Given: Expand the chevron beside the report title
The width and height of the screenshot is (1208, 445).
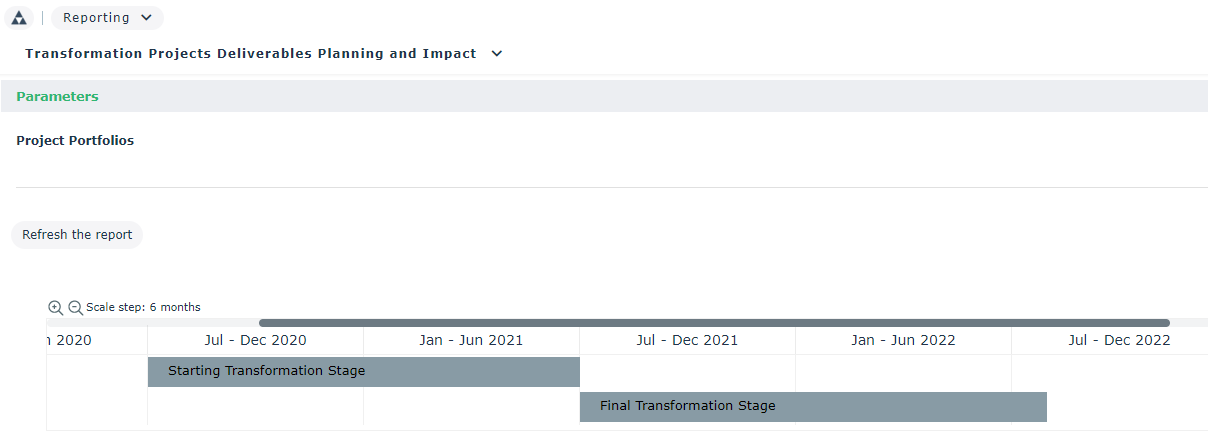Looking at the screenshot, I should pos(497,54).
